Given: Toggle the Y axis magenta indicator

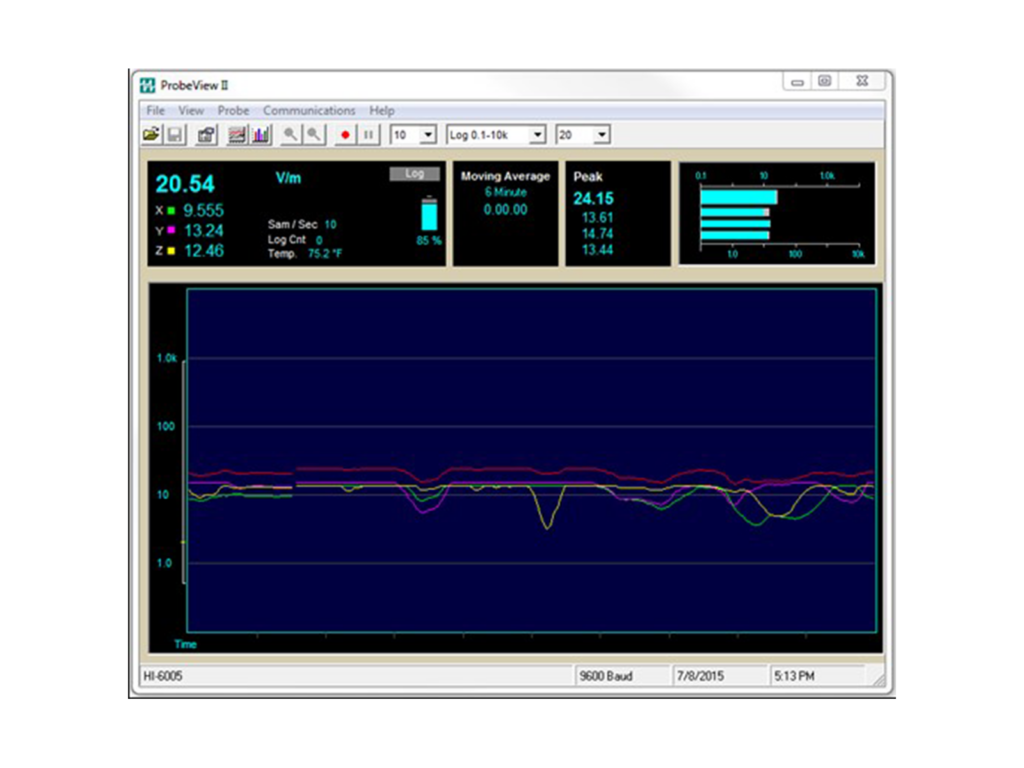Looking at the screenshot, I should click(x=172, y=230).
